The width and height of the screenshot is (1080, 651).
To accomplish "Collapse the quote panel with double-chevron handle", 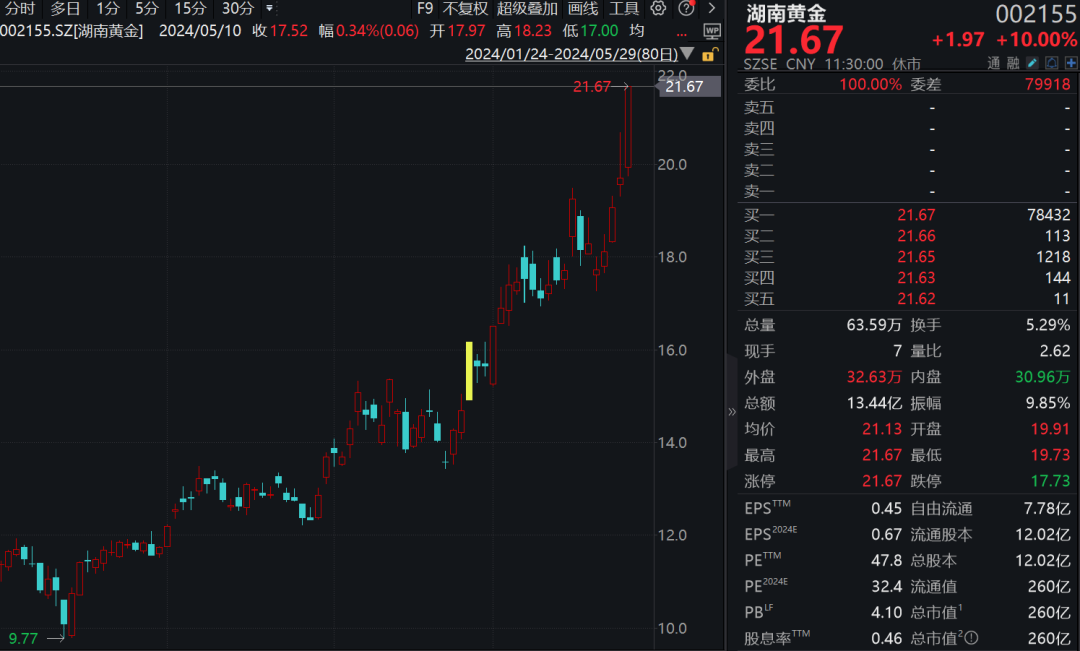I will pyautogui.click(x=731, y=412).
